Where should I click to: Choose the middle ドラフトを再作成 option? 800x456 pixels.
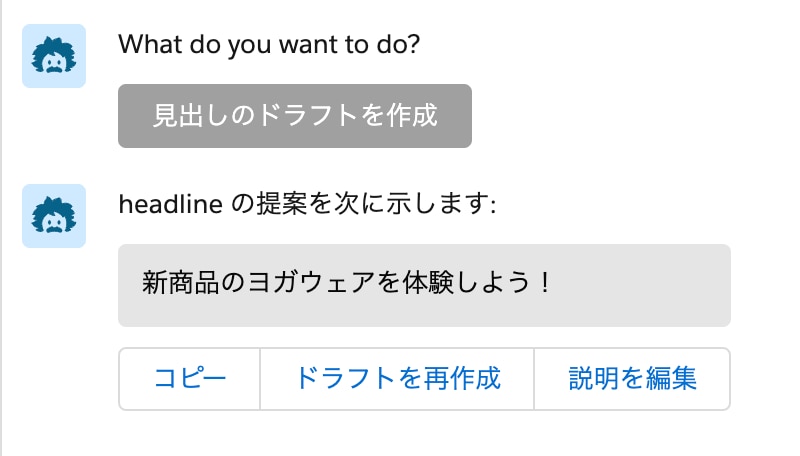click(x=397, y=379)
